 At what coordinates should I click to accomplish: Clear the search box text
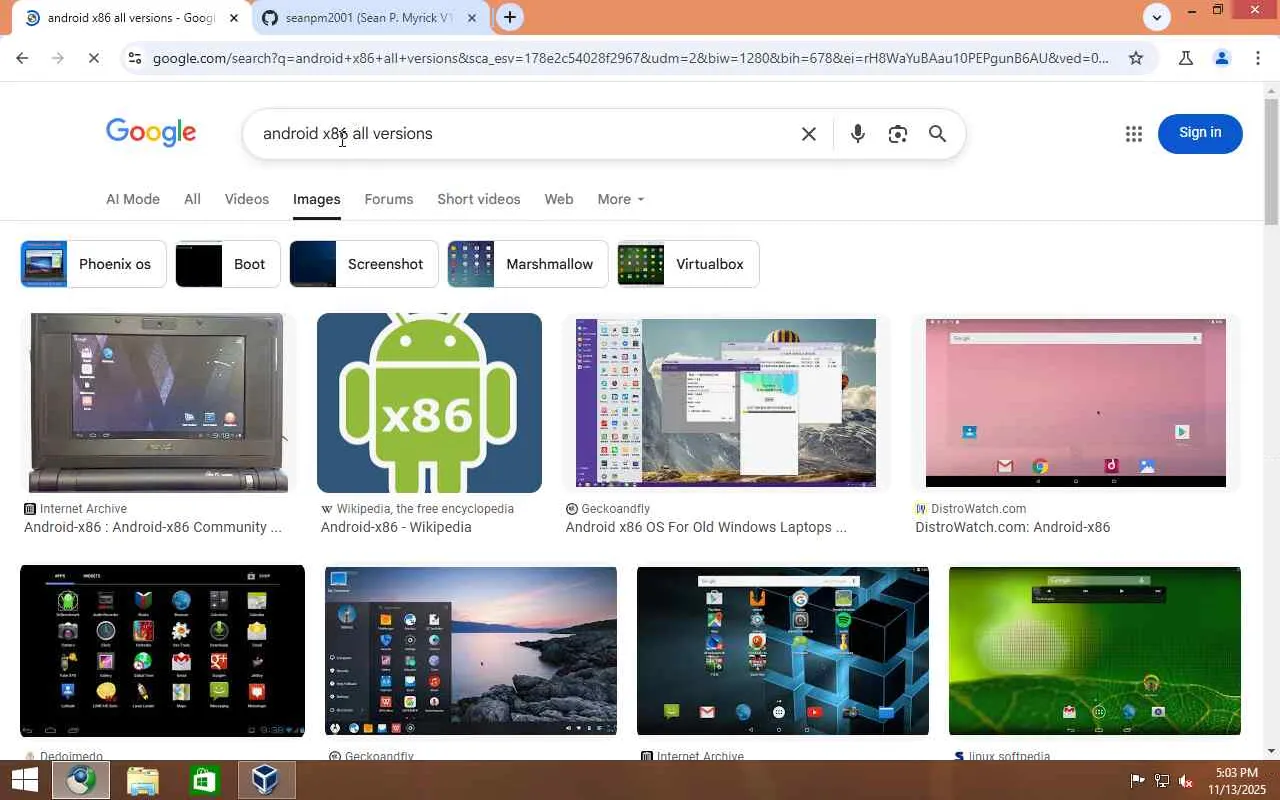[x=809, y=134]
